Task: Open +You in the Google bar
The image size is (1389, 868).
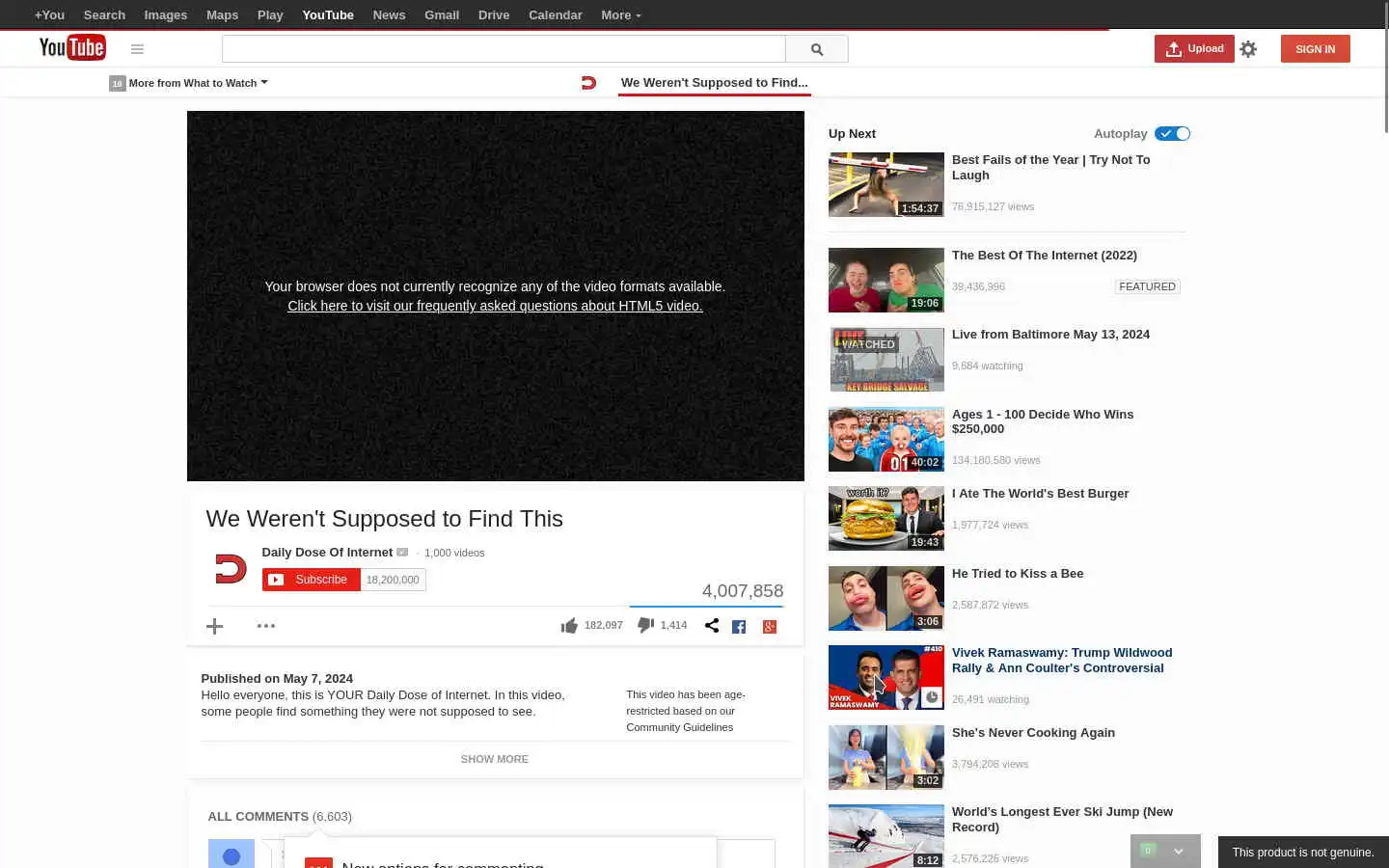Action: tap(49, 15)
